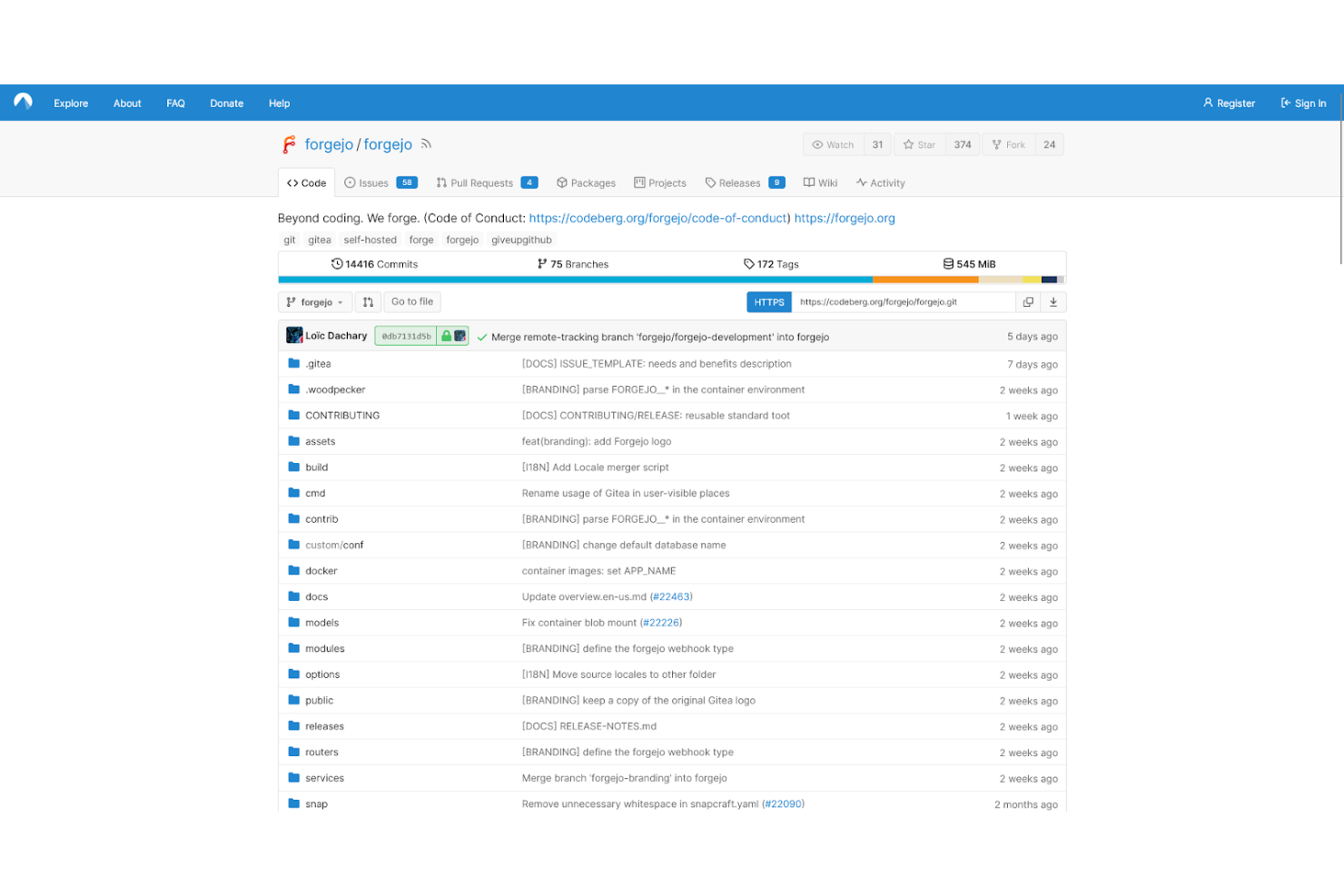Image resolution: width=1344 pixels, height=896 pixels.
Task: Click the Go to file button
Action: coord(411,300)
